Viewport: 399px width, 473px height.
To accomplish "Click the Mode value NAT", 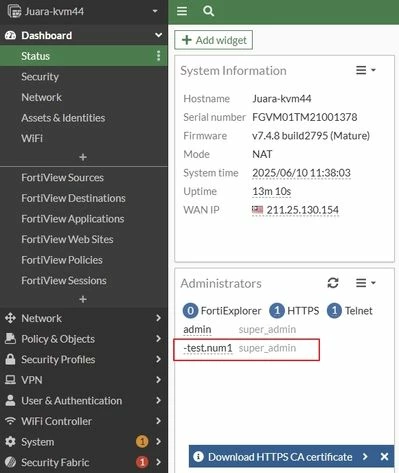I will point(262,154).
